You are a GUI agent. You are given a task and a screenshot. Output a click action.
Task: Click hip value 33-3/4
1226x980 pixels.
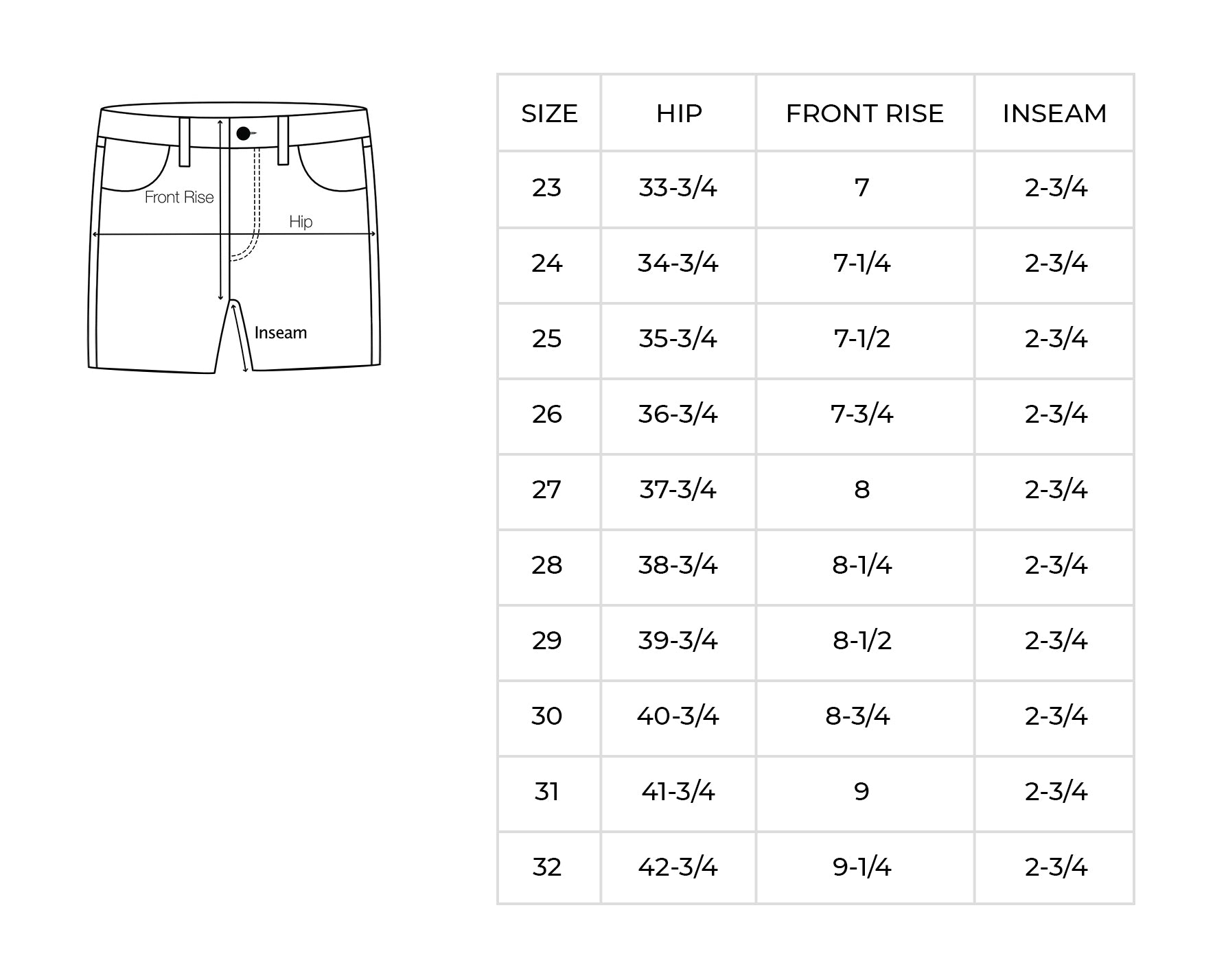[x=678, y=187]
